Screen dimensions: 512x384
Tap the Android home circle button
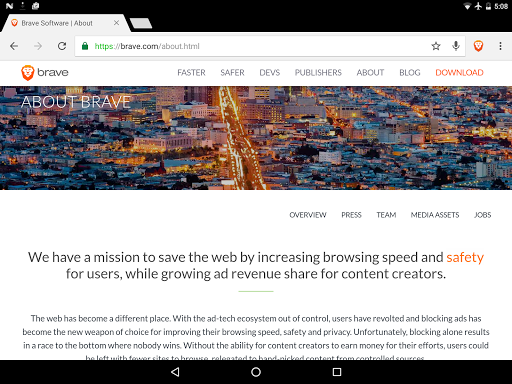pyautogui.click(x=256, y=372)
